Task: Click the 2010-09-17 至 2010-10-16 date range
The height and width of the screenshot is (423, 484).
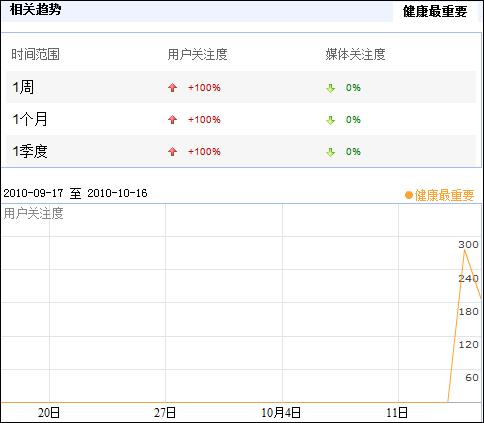Action: tap(75, 193)
